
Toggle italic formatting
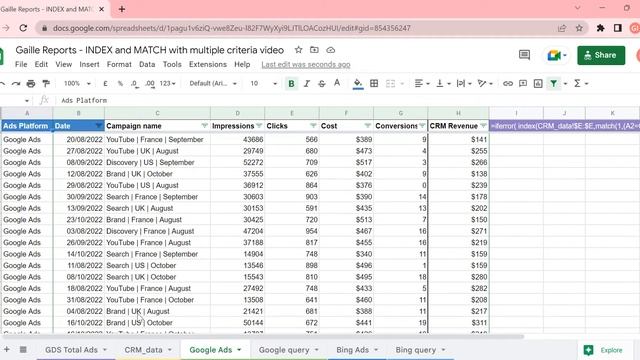coord(307,84)
